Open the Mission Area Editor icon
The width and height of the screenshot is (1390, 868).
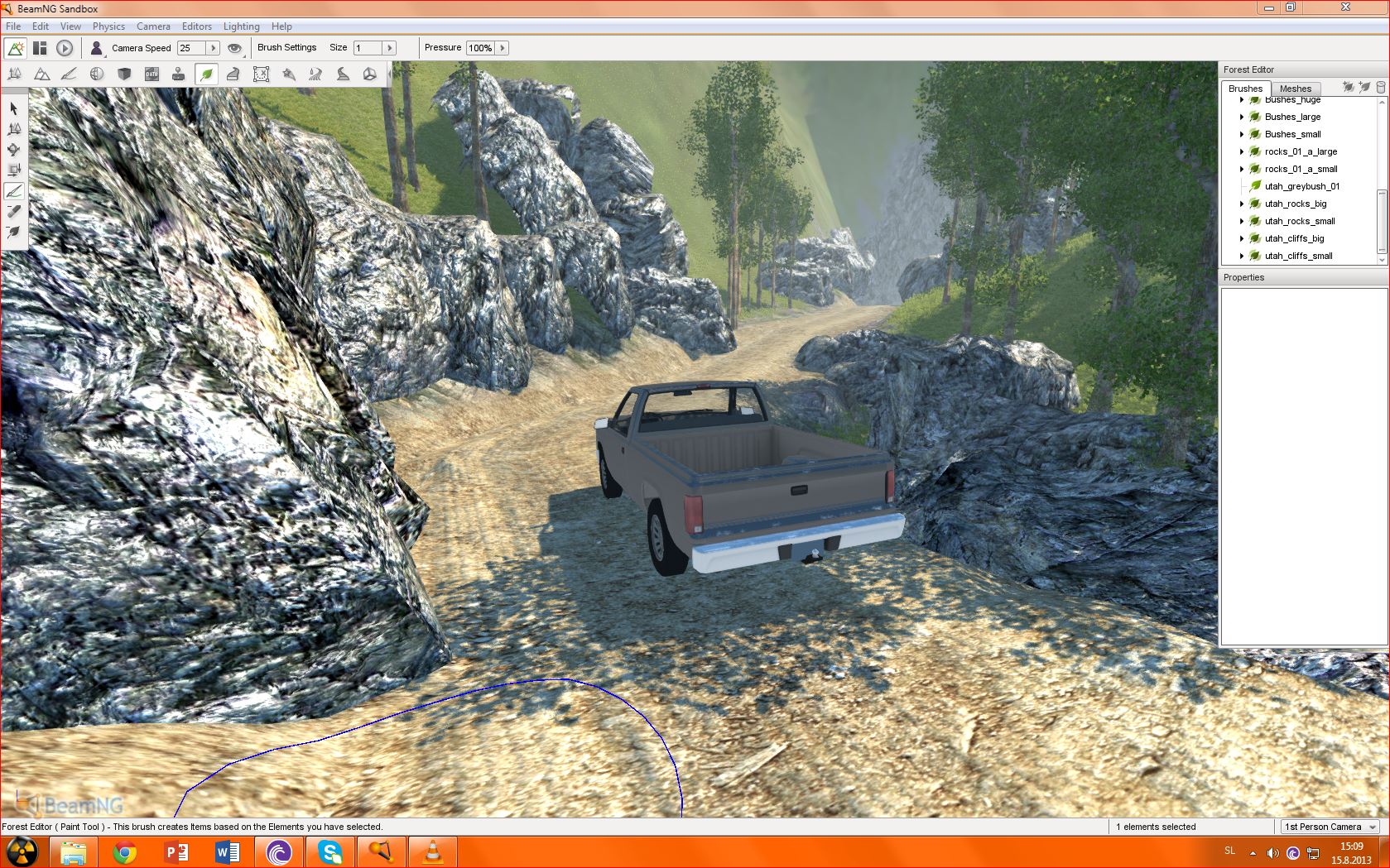coord(261,74)
